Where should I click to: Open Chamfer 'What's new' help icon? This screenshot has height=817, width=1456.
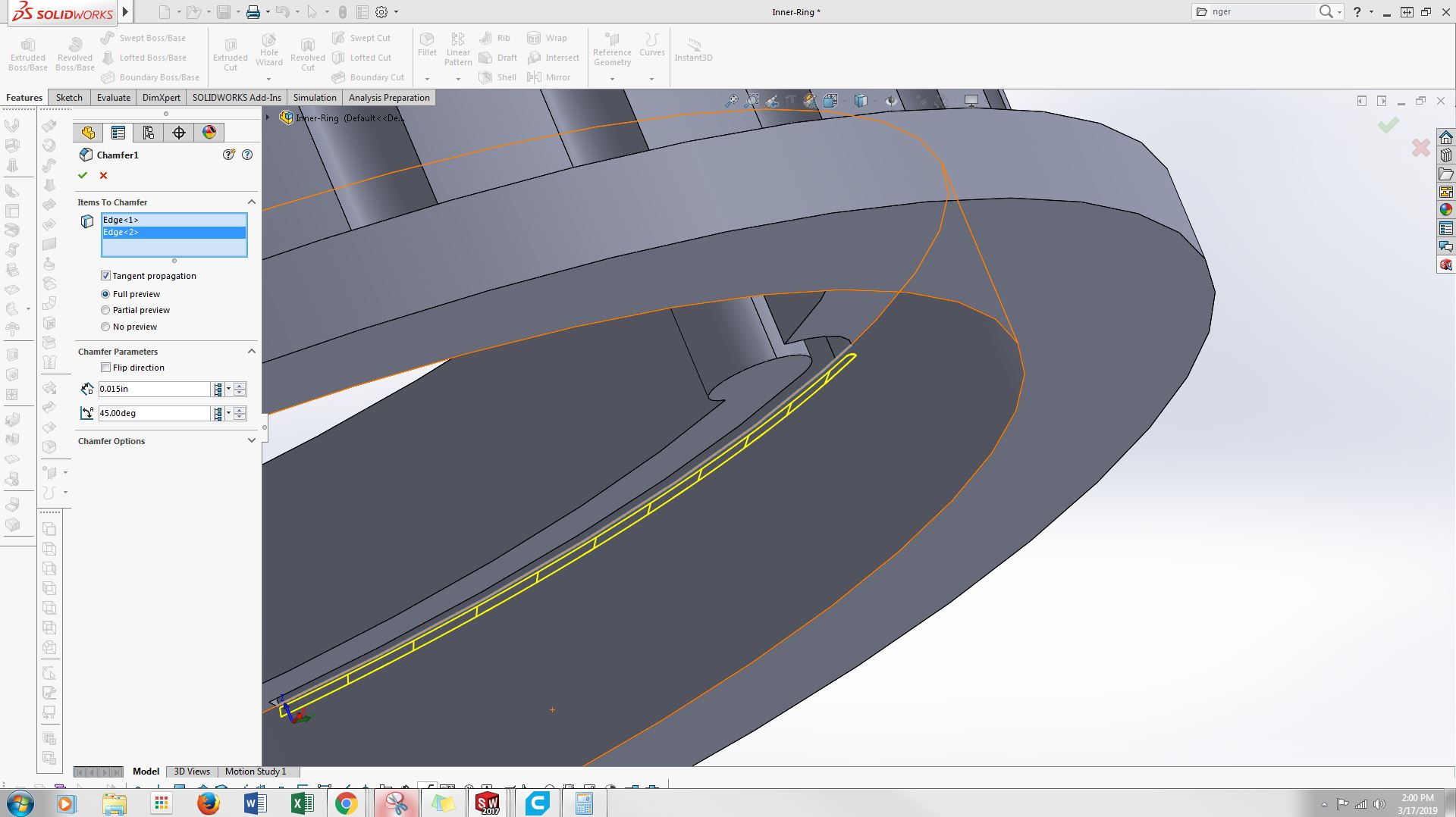(228, 155)
